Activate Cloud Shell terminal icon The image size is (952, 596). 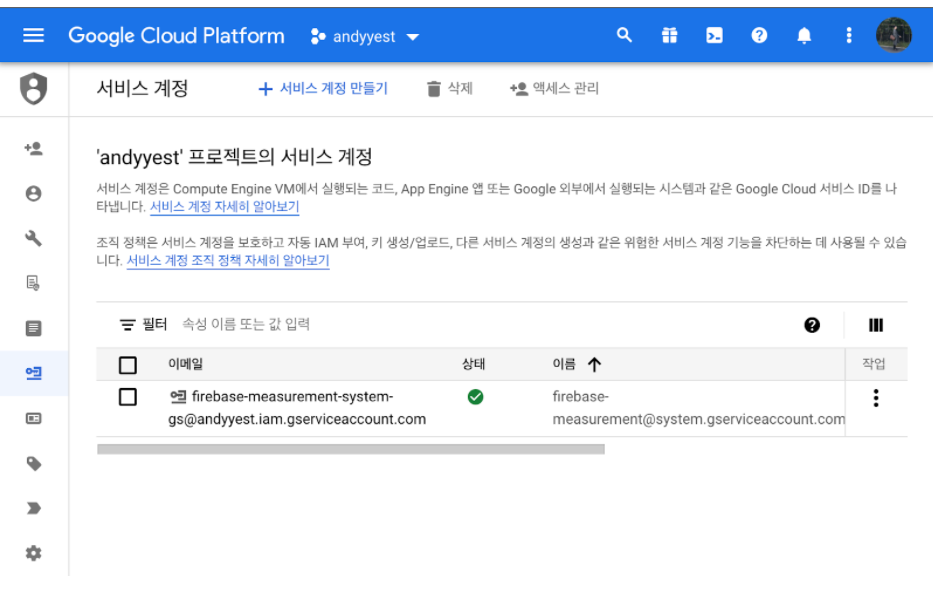pyautogui.click(x=714, y=36)
